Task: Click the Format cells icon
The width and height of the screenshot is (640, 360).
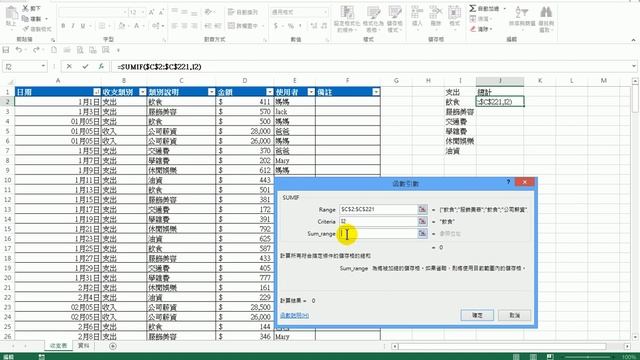Action: 454,12
